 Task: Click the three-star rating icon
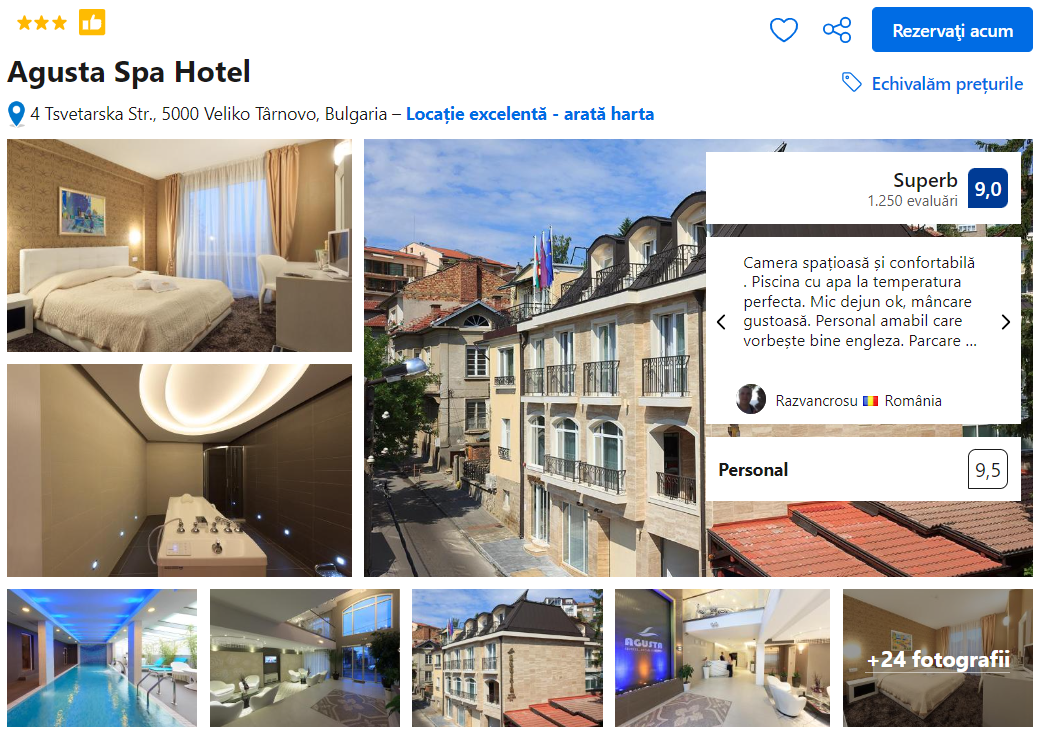42,23
